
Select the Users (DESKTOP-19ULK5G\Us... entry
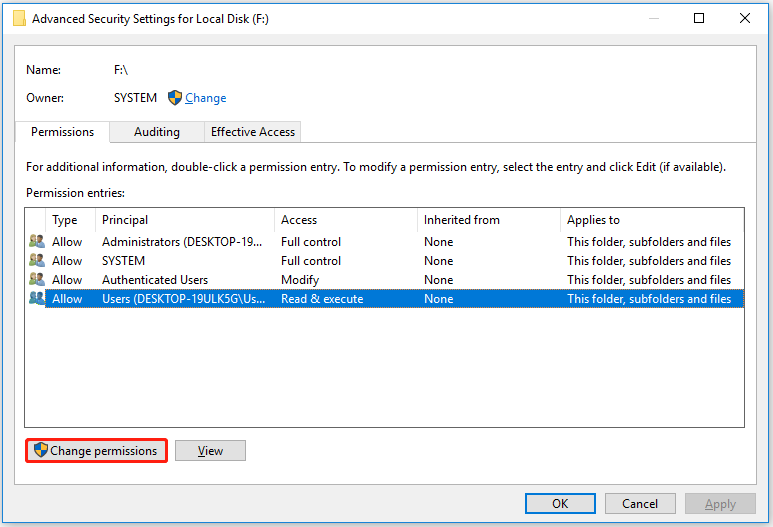coord(183,299)
